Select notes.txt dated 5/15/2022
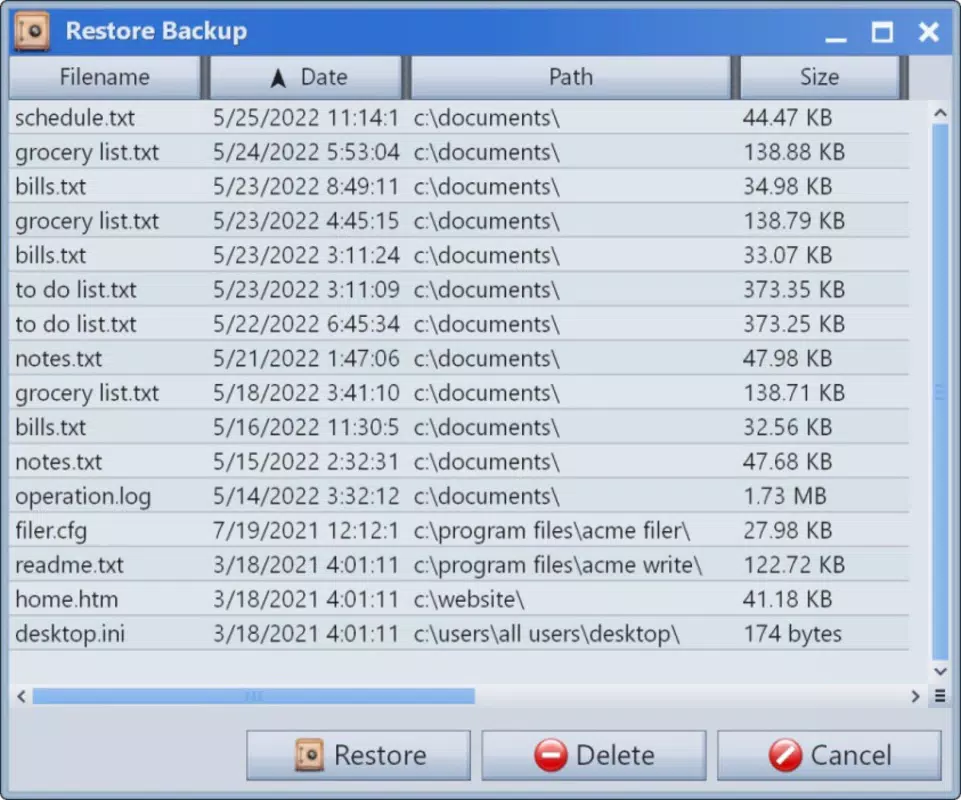Viewport: 961px width, 800px height. tap(459, 462)
